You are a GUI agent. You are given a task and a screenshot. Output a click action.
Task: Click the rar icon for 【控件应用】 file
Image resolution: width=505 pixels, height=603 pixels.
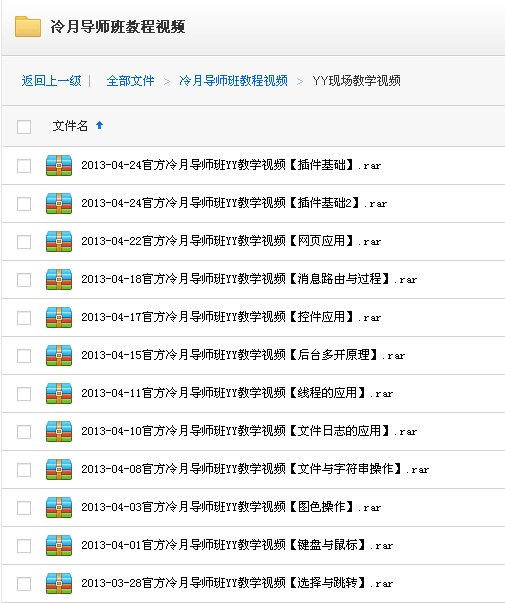click(x=59, y=317)
